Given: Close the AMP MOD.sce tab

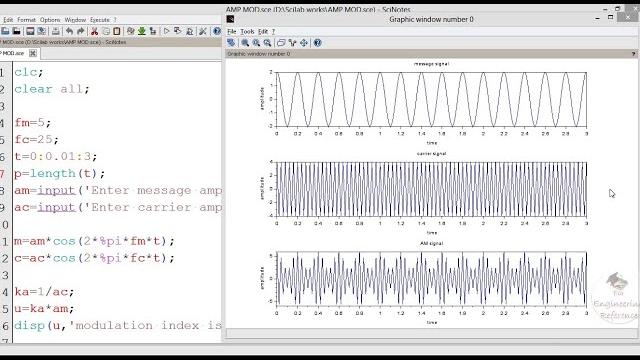Looking at the screenshot, I should click(x=33, y=53).
